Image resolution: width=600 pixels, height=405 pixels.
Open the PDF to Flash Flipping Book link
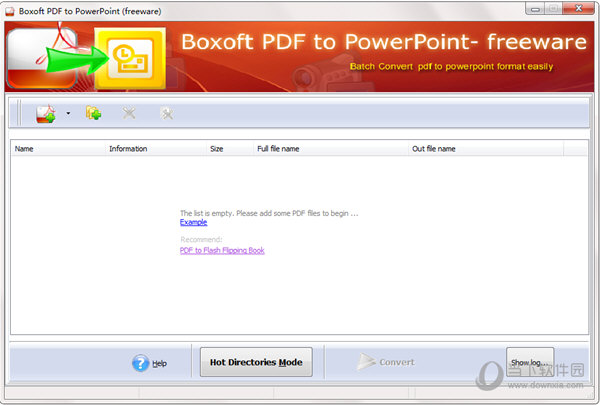pos(222,250)
